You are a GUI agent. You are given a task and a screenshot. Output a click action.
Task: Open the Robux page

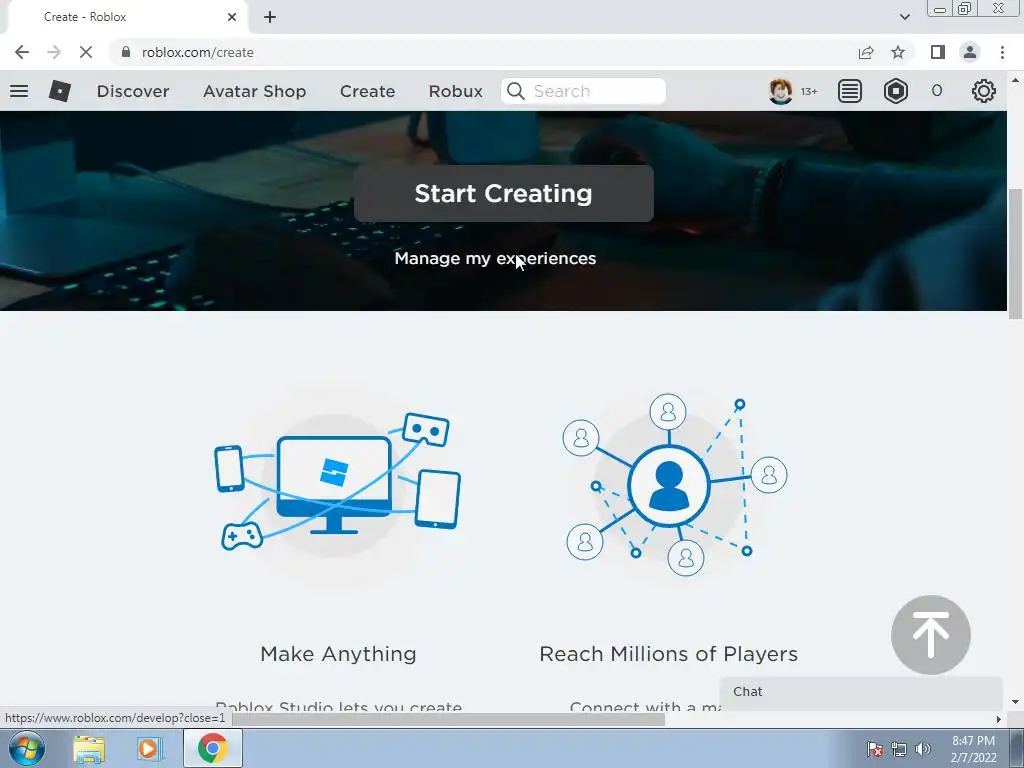(x=456, y=91)
